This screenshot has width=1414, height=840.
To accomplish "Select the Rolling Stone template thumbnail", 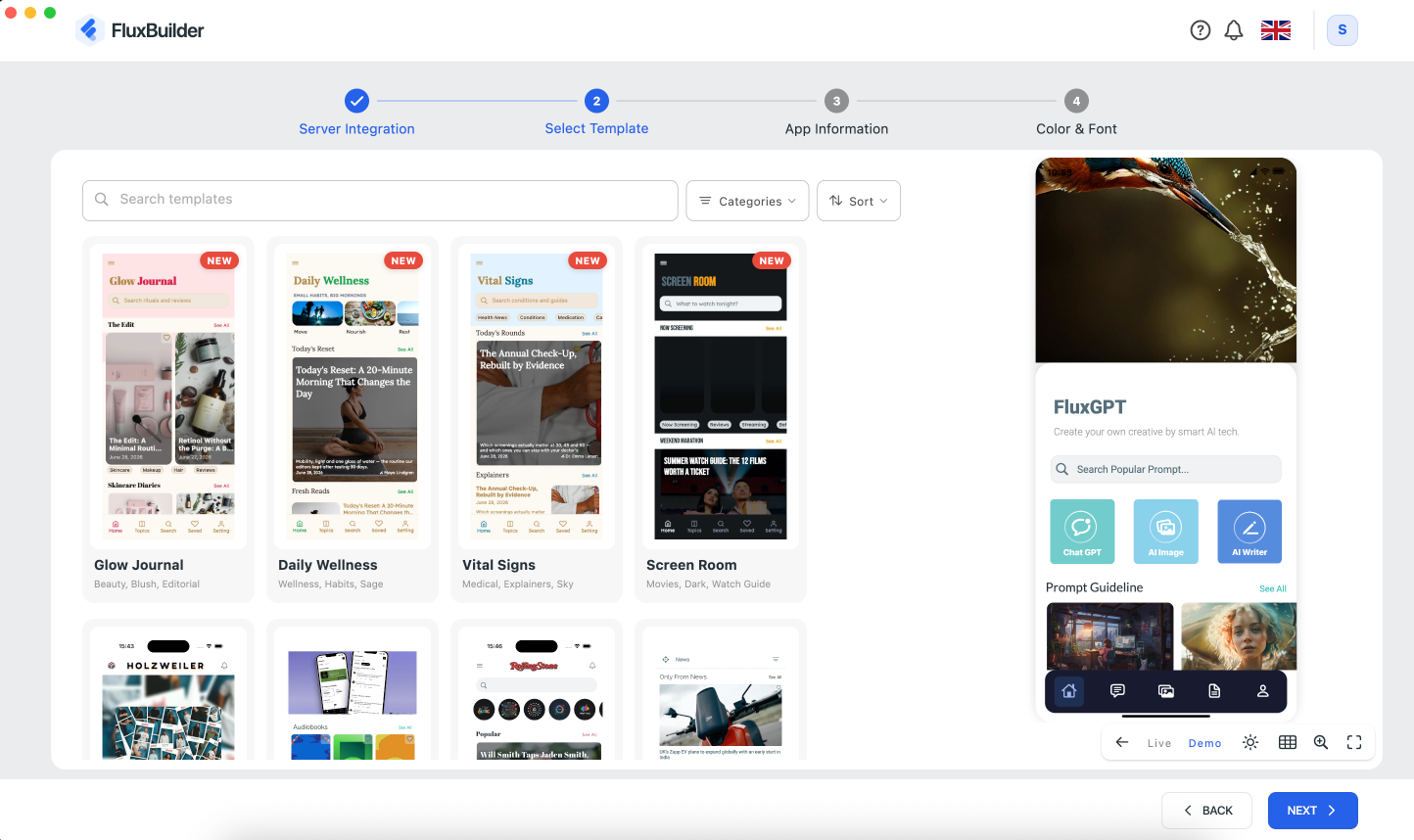I will point(537,693).
